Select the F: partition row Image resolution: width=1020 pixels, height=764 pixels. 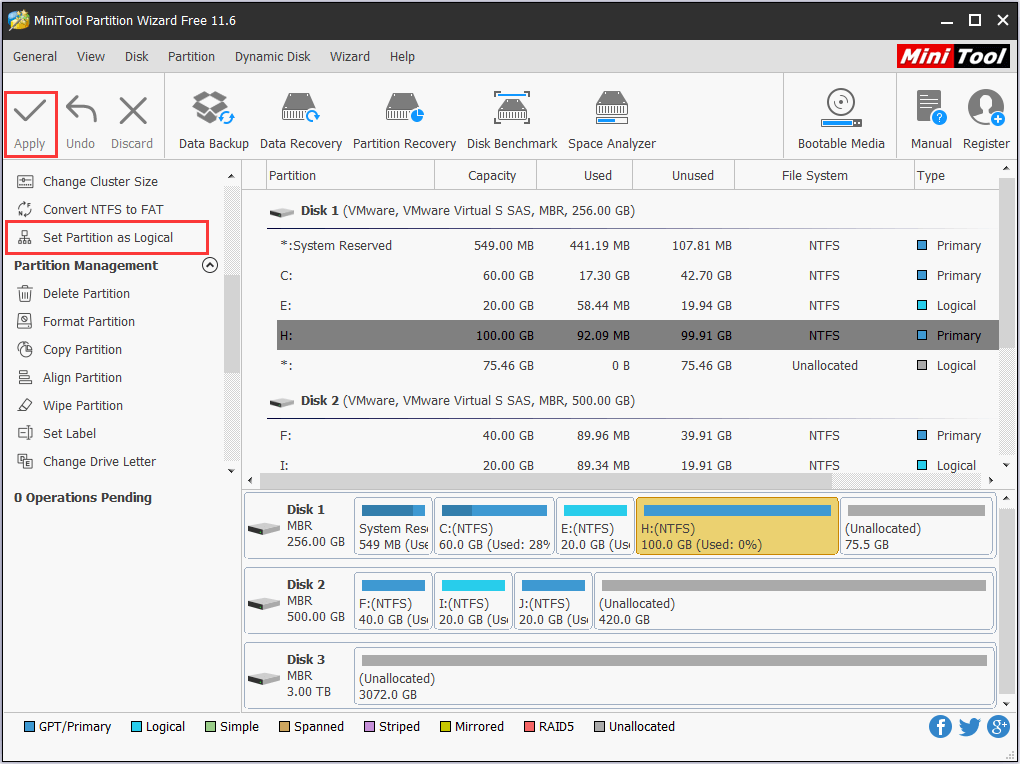[638, 435]
